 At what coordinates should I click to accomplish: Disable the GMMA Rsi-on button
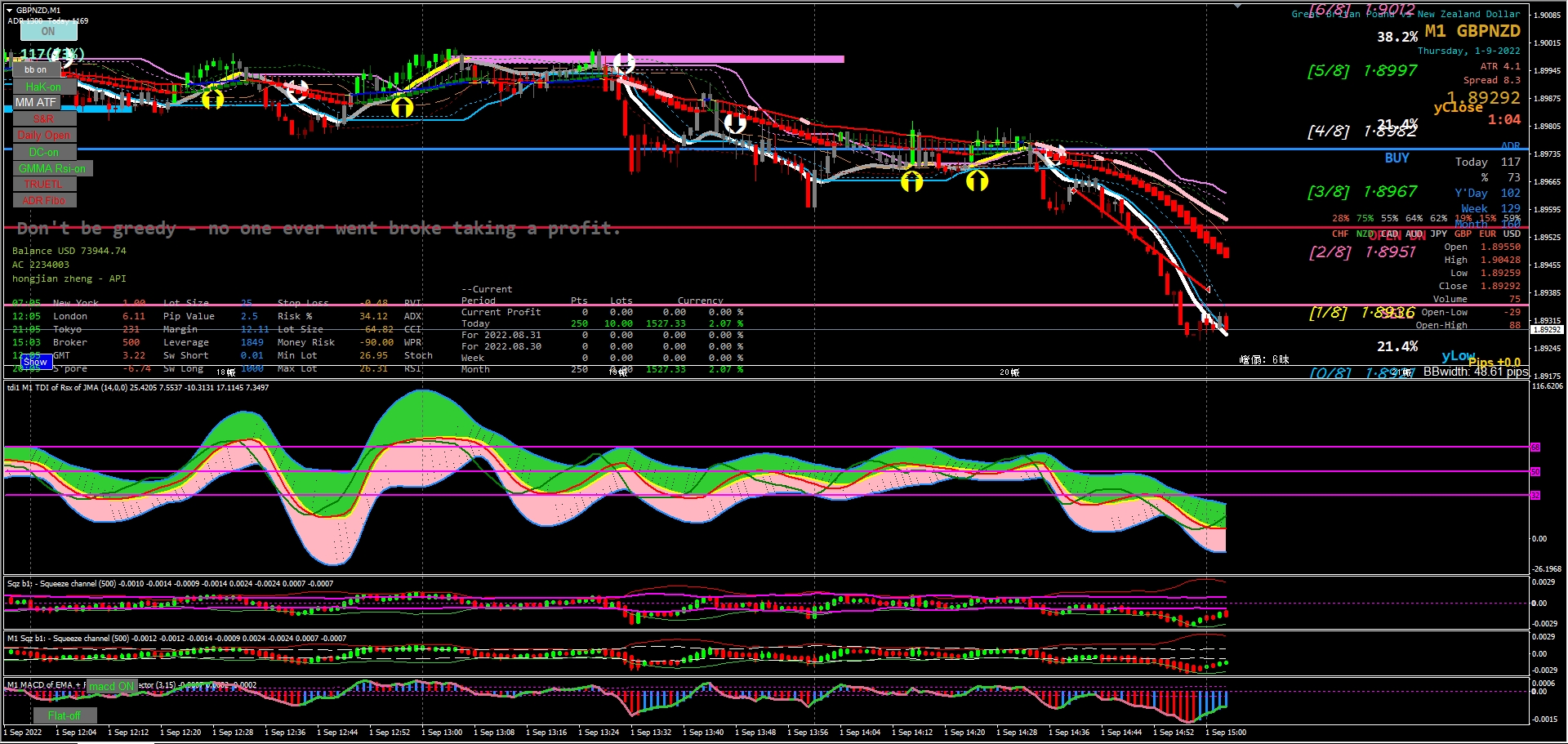[x=52, y=168]
